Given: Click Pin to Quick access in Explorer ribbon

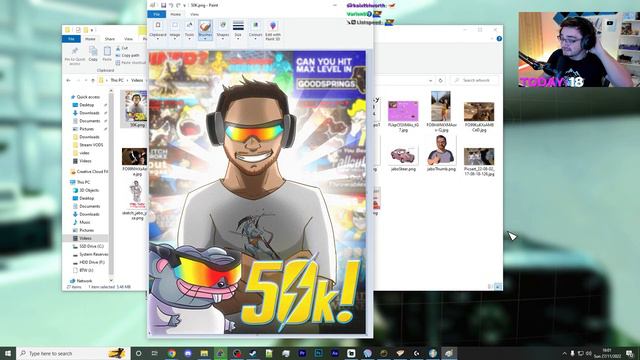Looking at the screenshot, I should 75,56.
